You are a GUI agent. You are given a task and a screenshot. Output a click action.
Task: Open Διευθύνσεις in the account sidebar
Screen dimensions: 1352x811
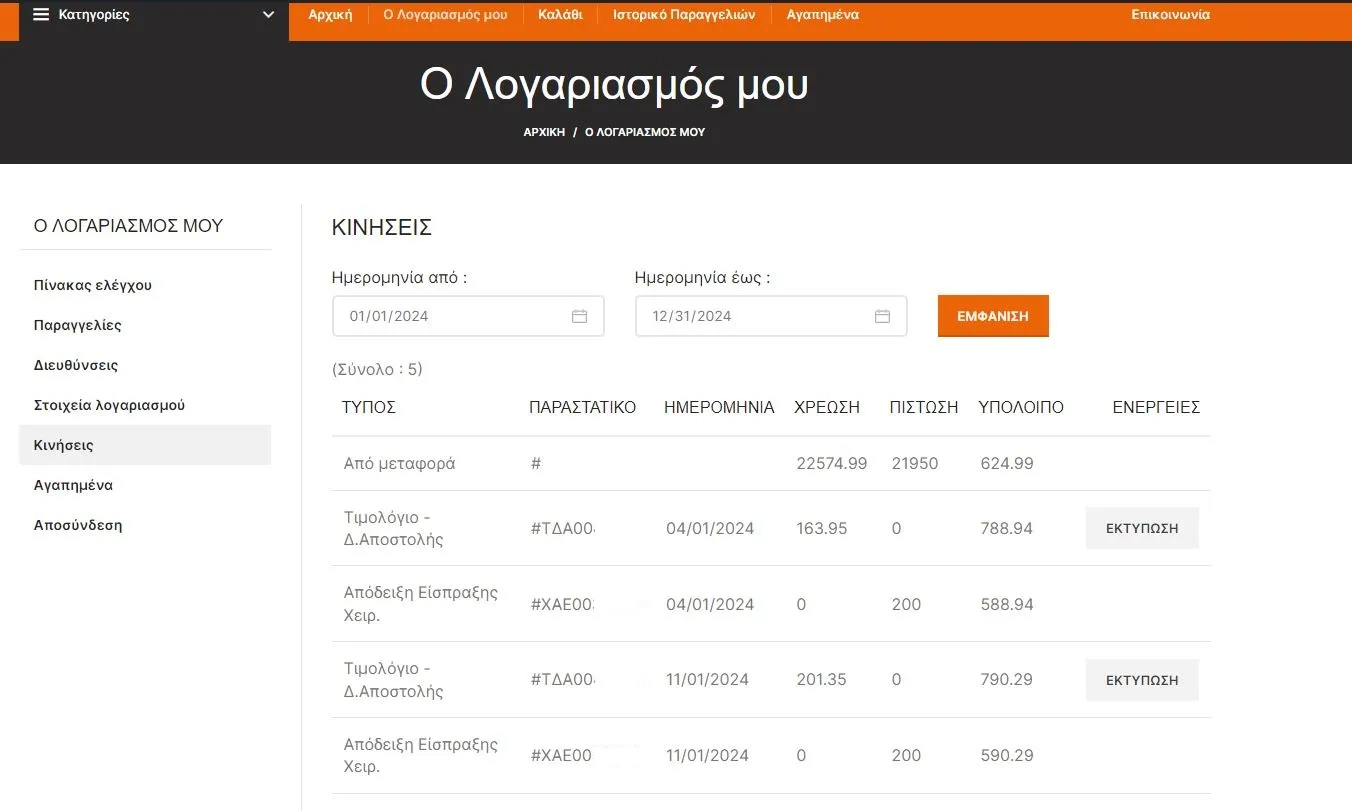tap(76, 365)
